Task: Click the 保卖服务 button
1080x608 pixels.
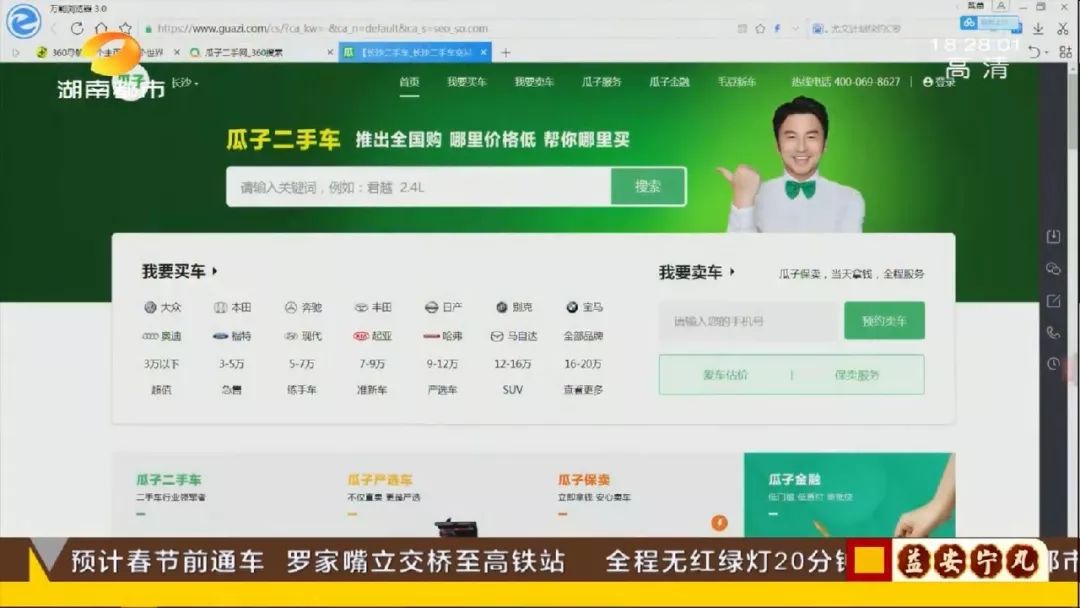Action: (857, 375)
